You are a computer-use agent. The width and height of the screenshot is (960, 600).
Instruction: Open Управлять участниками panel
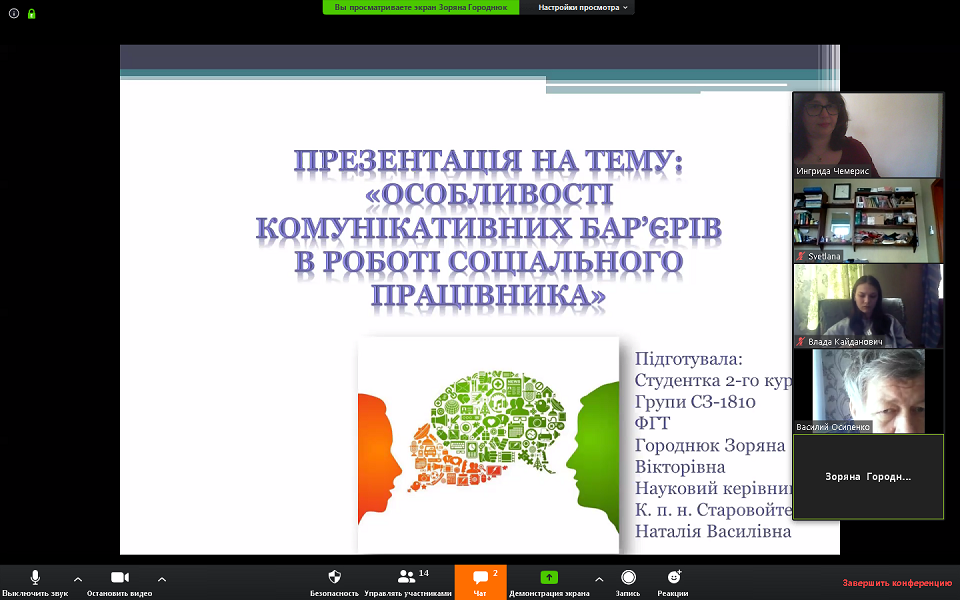click(x=408, y=583)
